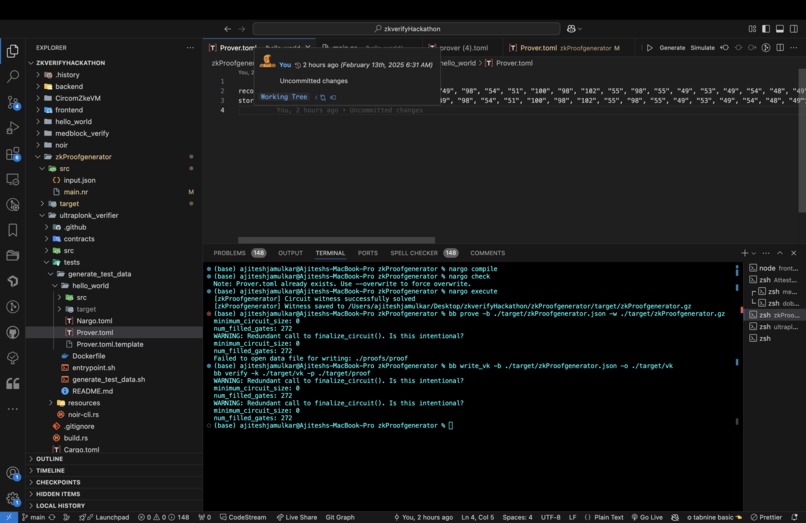Open terminal panel more actions ellipsis
Screen dimensions: 806x523
766,253
